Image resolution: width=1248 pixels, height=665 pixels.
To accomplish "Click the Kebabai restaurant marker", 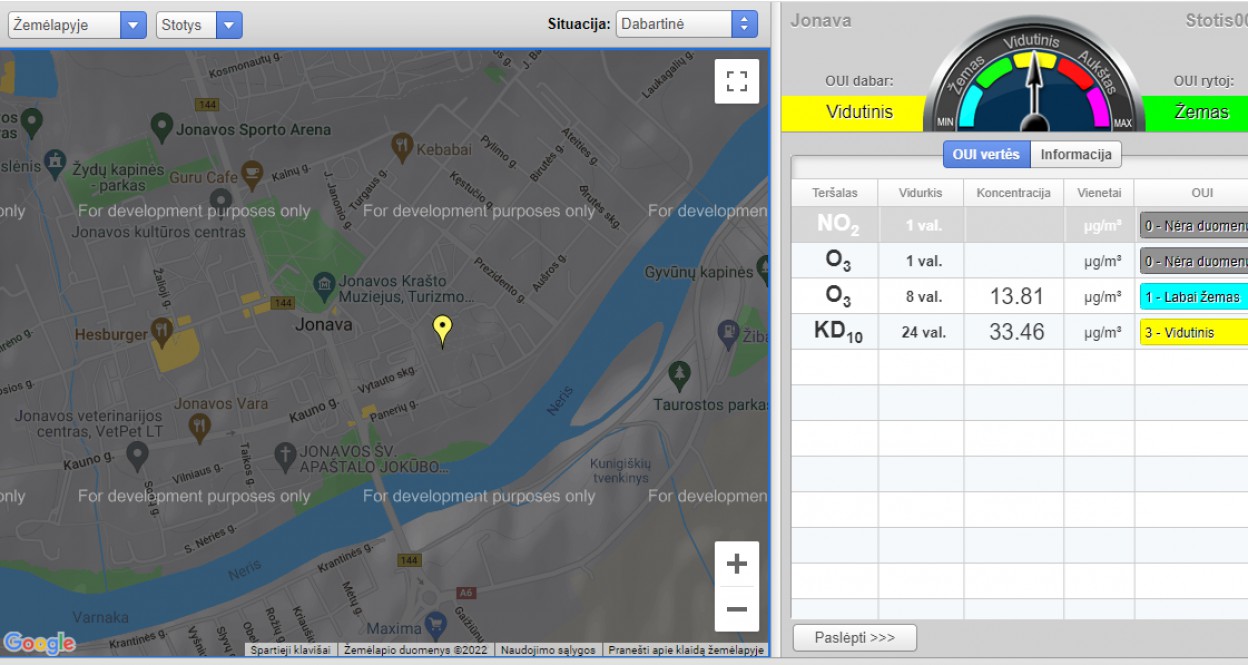I will pyautogui.click(x=402, y=147).
